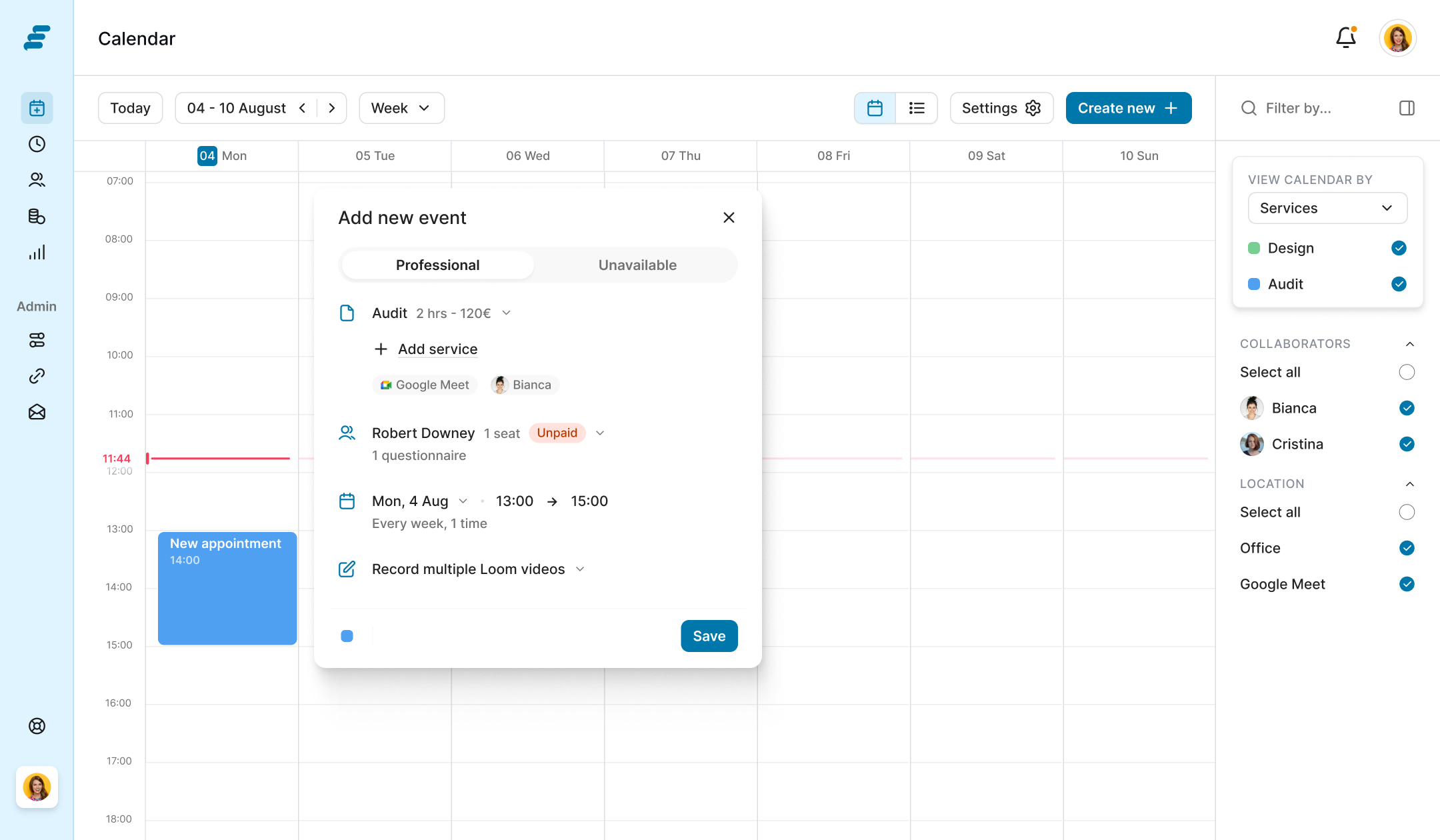Open the Services view dropdown
This screenshot has height=840, width=1440.
[1327, 208]
